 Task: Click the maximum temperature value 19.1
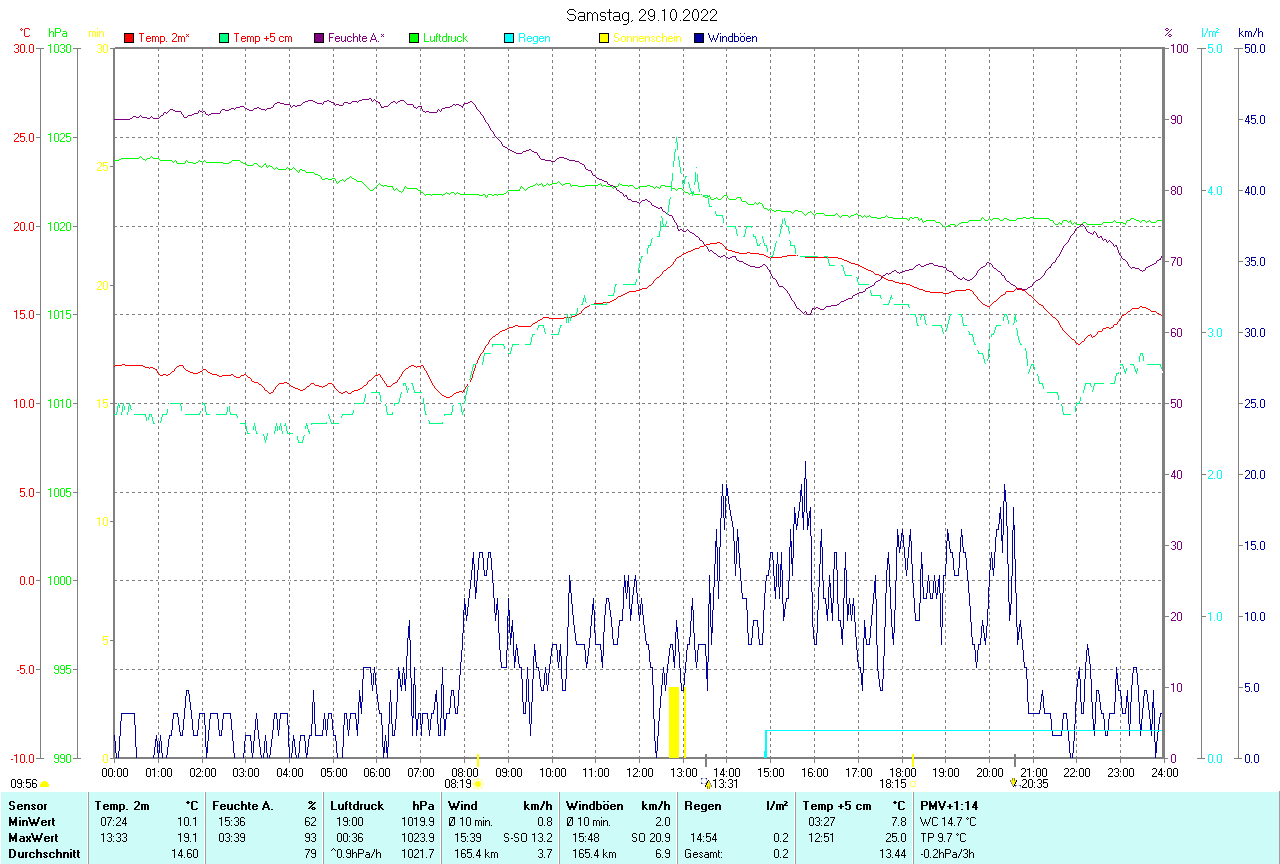click(x=189, y=837)
